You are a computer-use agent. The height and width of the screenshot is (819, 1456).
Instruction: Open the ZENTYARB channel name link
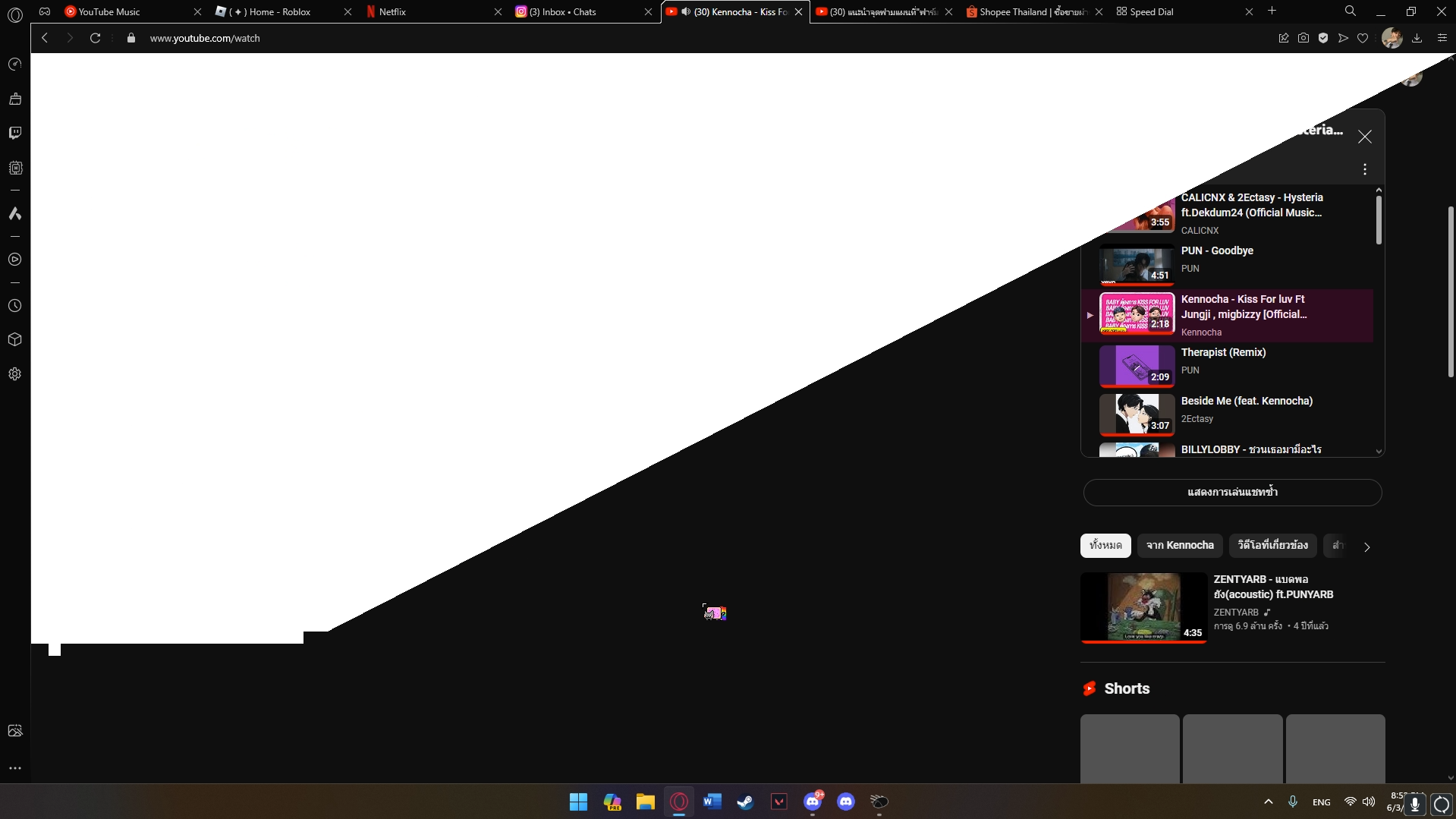[1236, 613]
